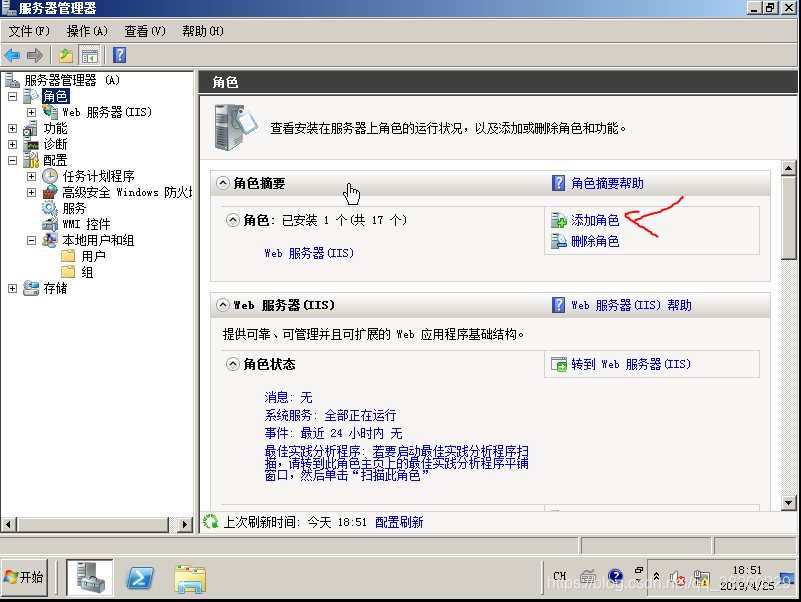Viewport: 801px width, 602px height.
Task: Collapse the 角色摘要 section
Action: pyautogui.click(x=223, y=183)
